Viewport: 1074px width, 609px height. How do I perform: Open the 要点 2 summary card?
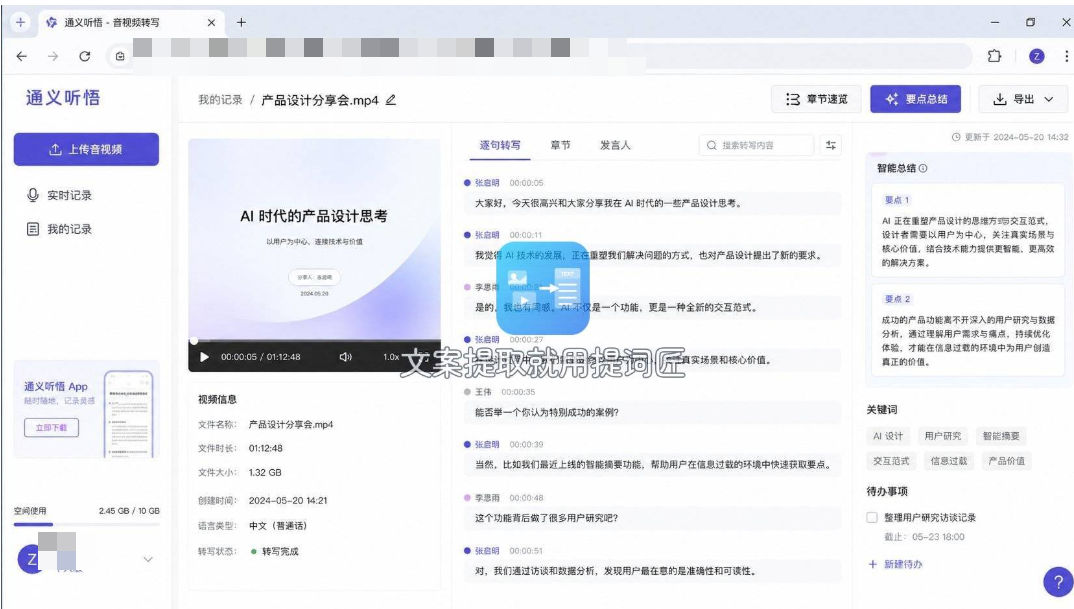tap(968, 331)
